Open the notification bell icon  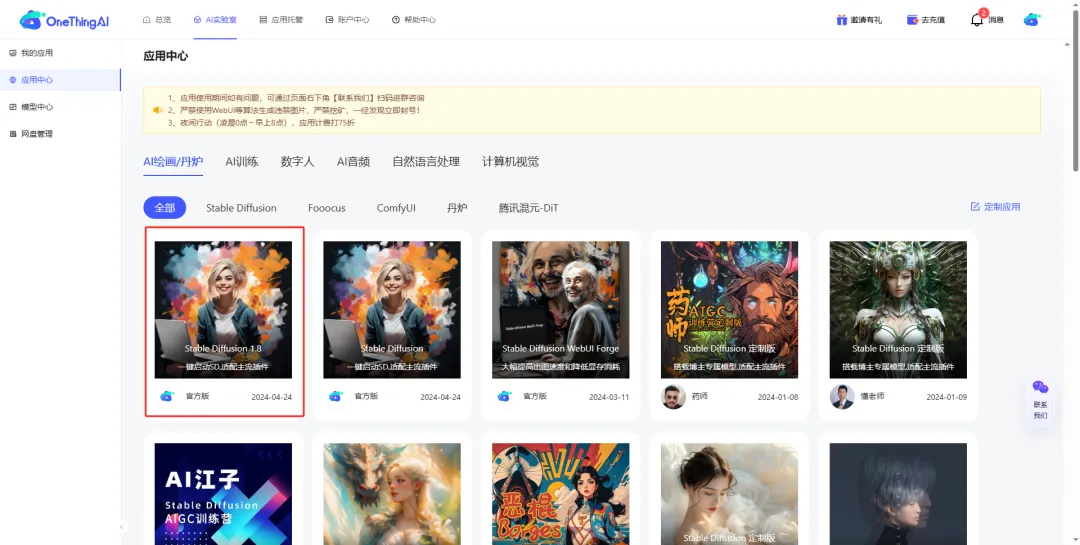(977, 20)
